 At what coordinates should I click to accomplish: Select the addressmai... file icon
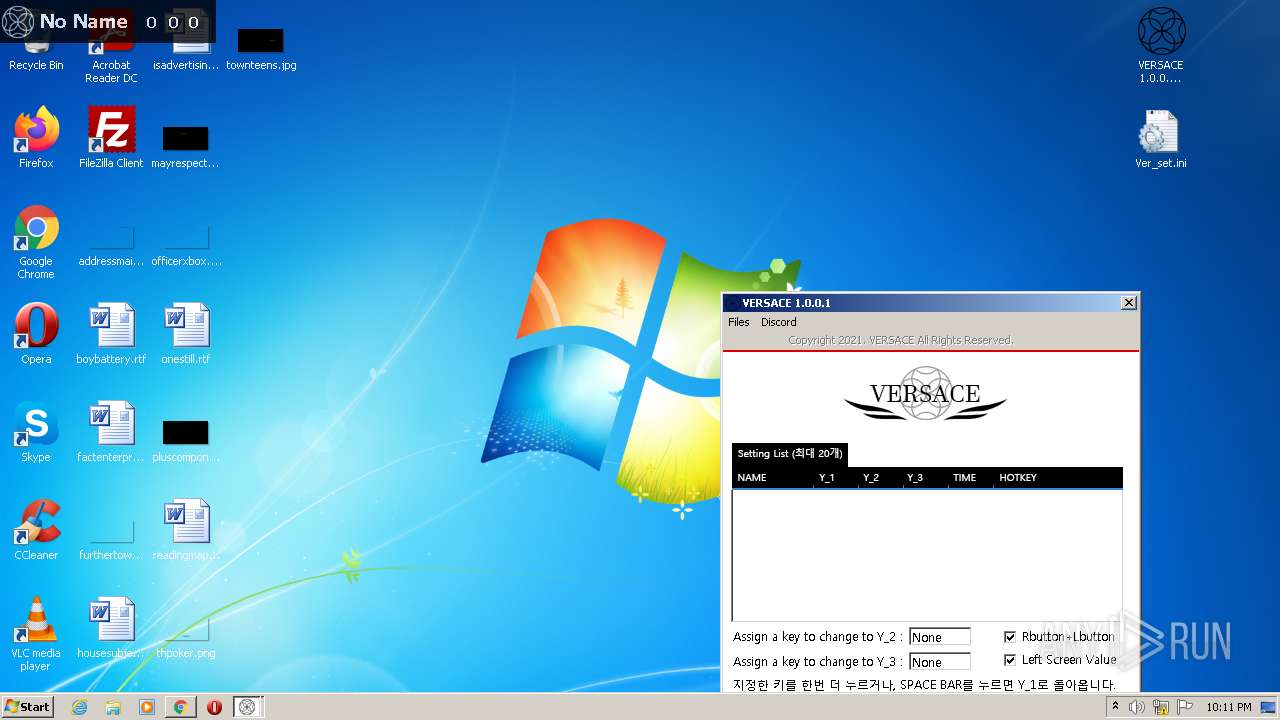point(111,247)
